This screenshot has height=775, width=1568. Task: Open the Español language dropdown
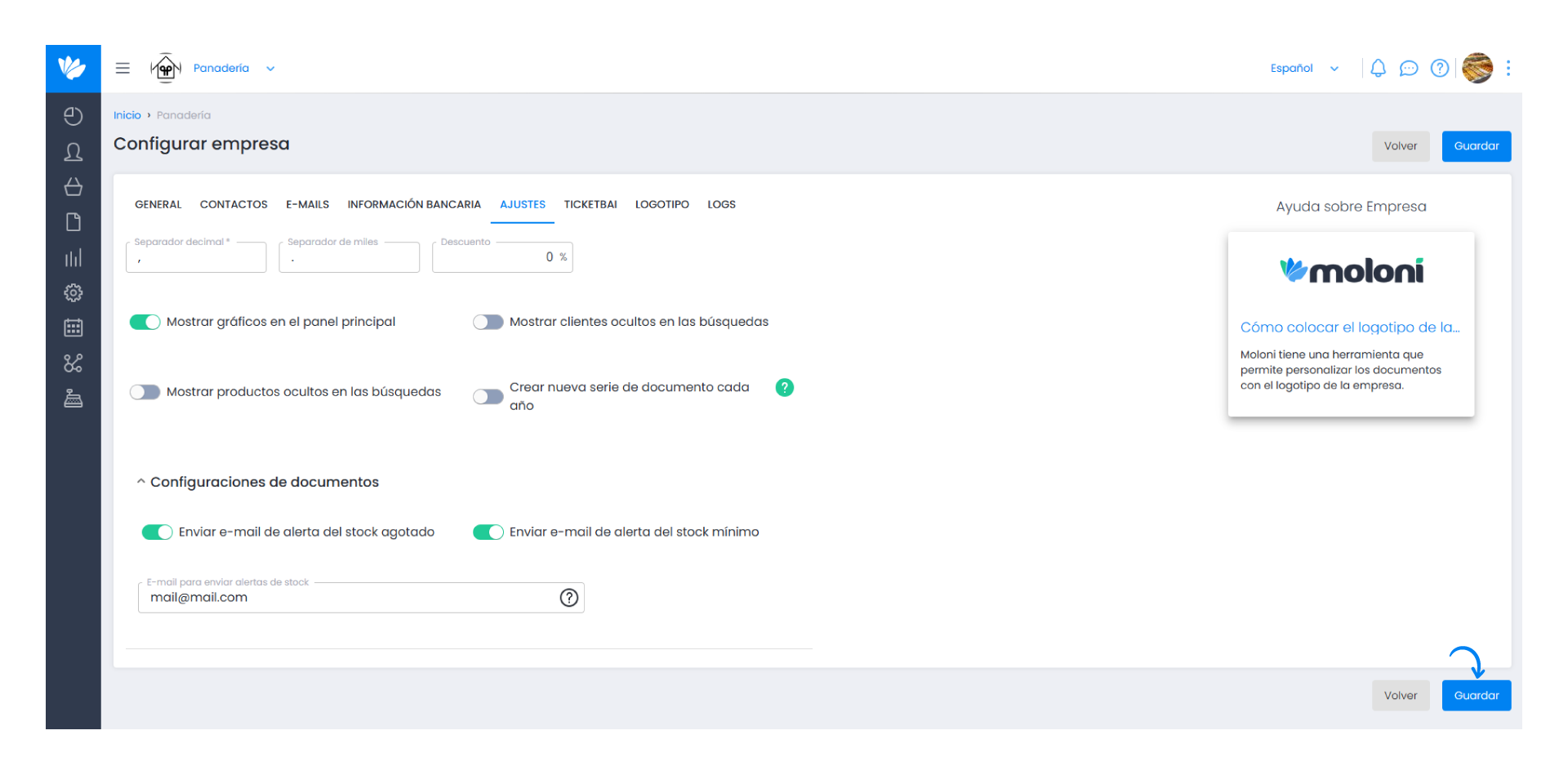click(x=1304, y=69)
